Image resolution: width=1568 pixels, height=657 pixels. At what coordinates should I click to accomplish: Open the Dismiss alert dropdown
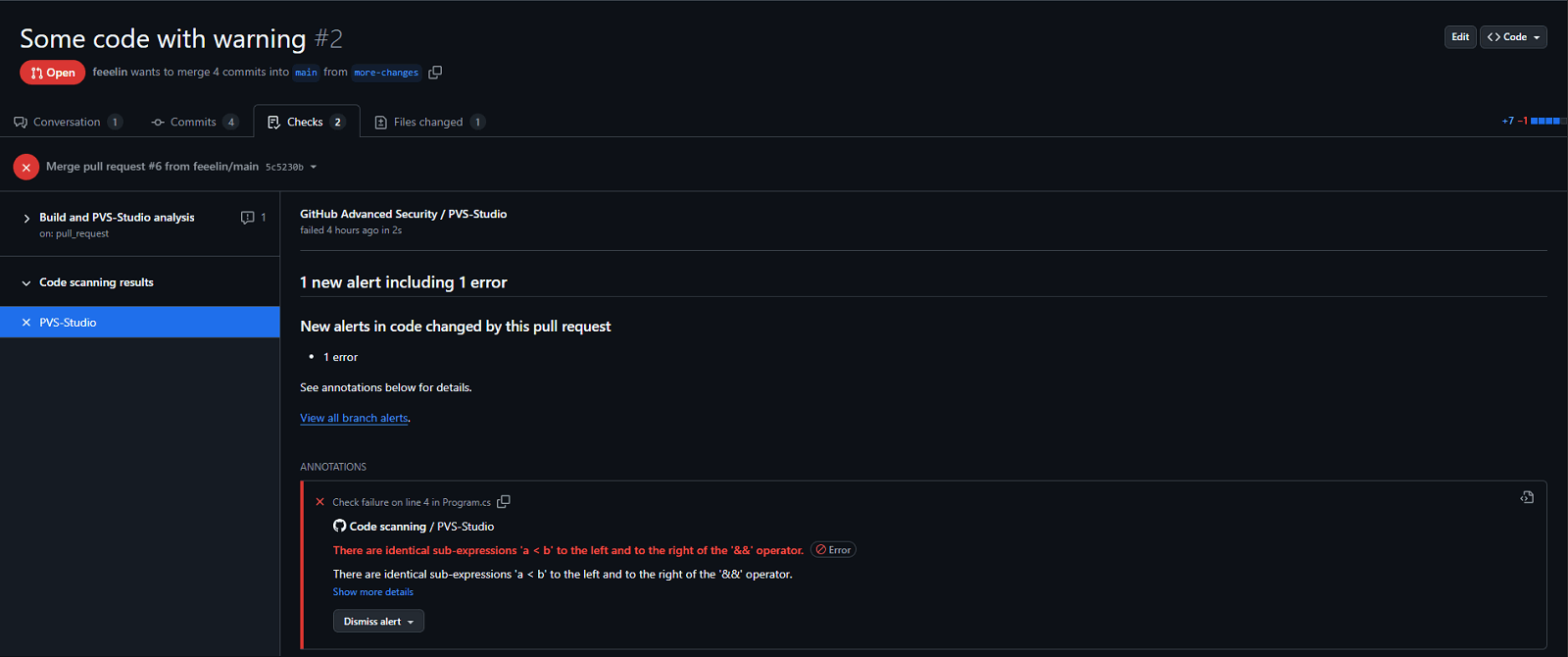378,622
